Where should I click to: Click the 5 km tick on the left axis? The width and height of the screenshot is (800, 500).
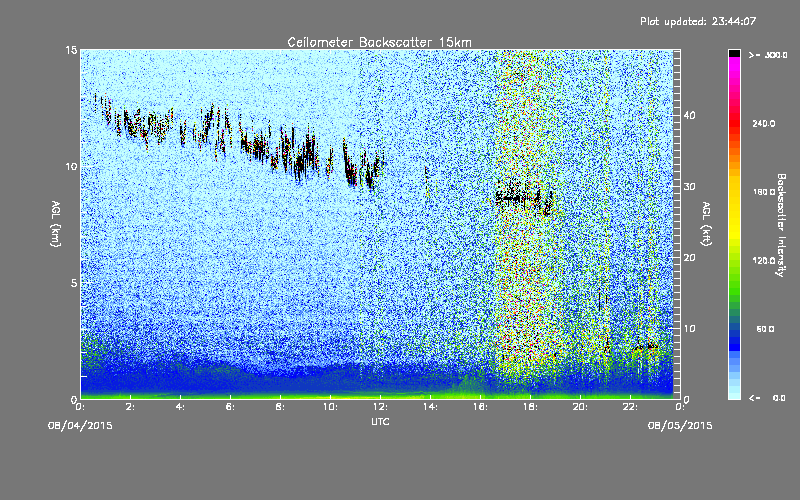point(74,283)
